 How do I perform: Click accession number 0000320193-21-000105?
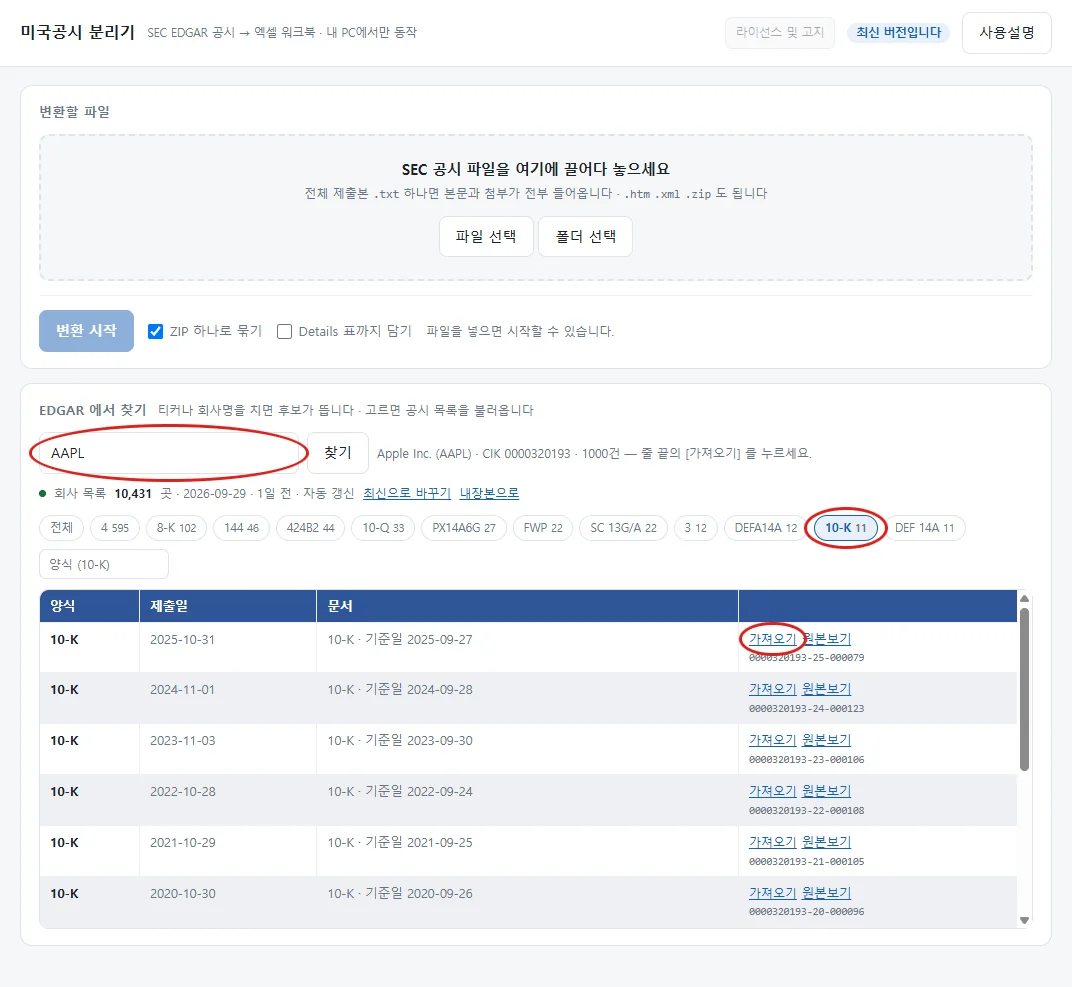[x=807, y=861]
